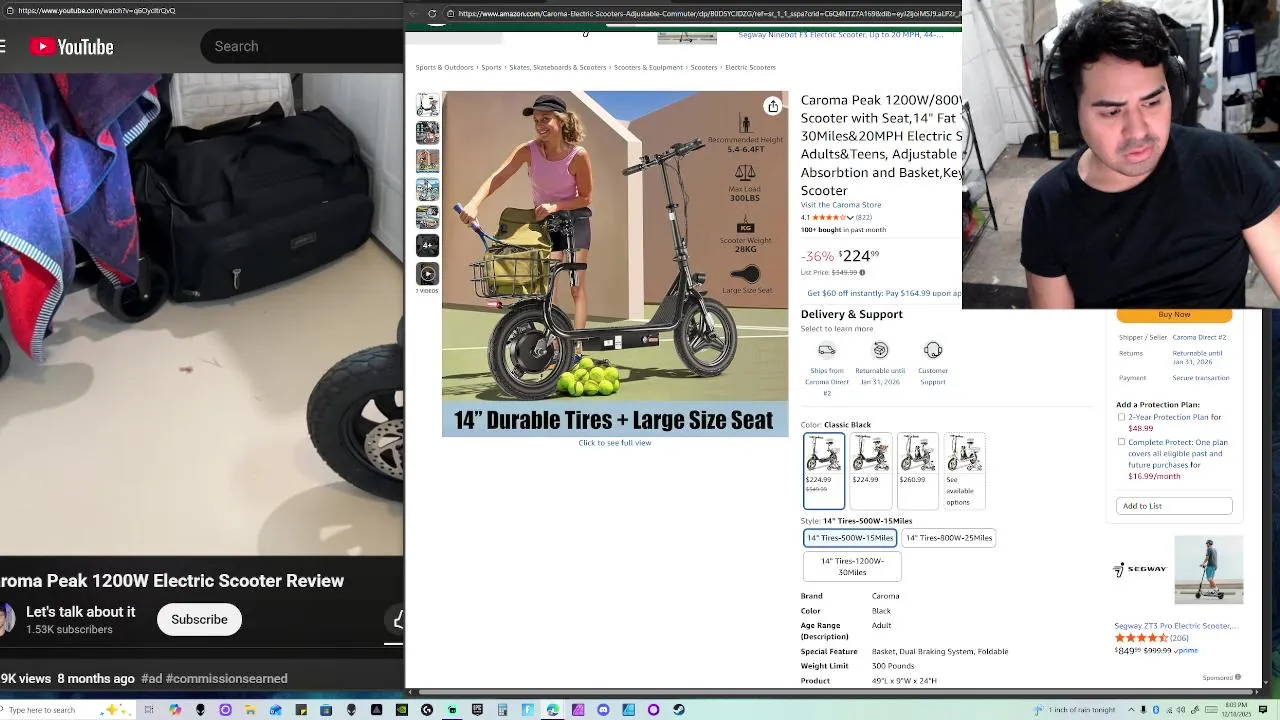Open Epic Games Launcher from taskbar

[x=477, y=710]
